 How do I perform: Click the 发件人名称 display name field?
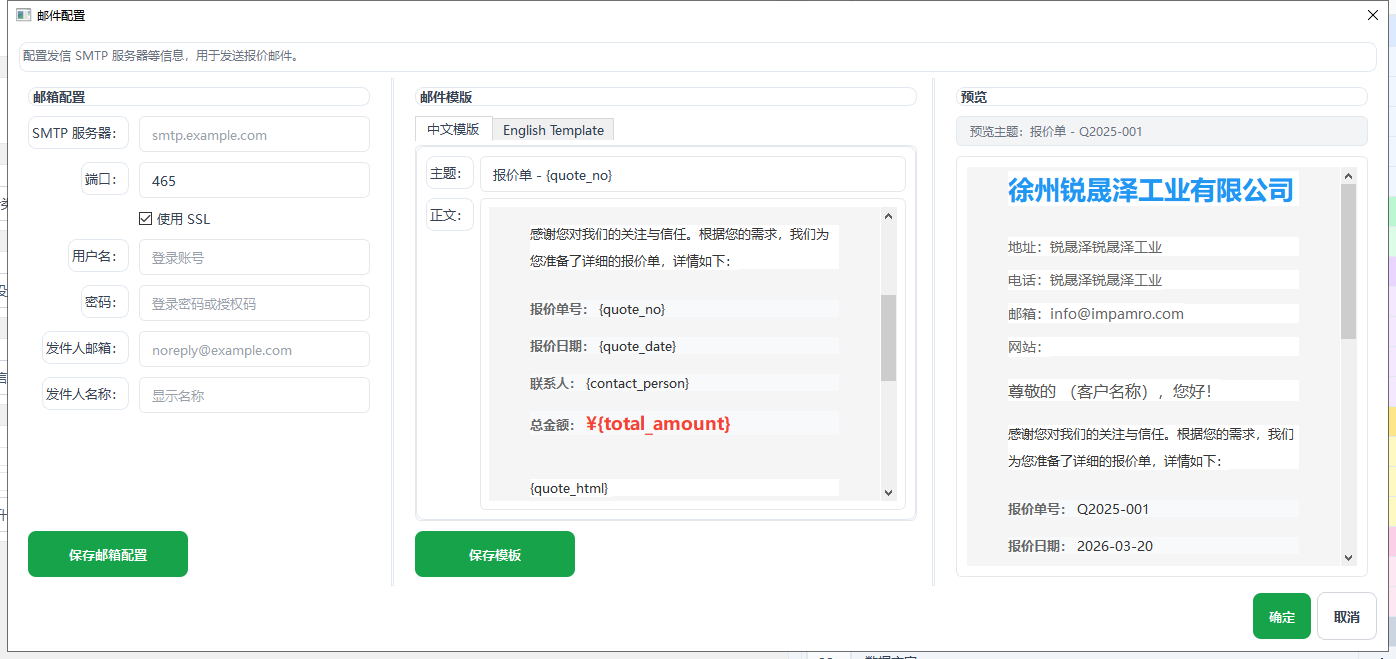coord(254,395)
